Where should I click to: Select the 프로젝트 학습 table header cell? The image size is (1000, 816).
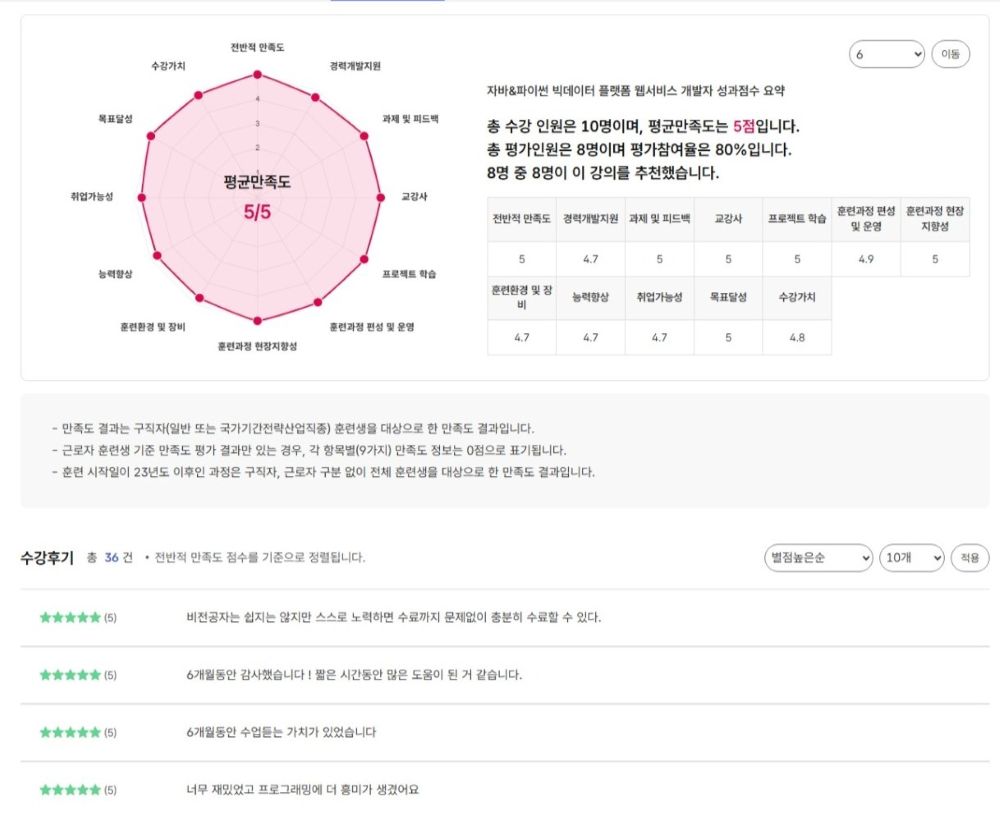[797, 219]
